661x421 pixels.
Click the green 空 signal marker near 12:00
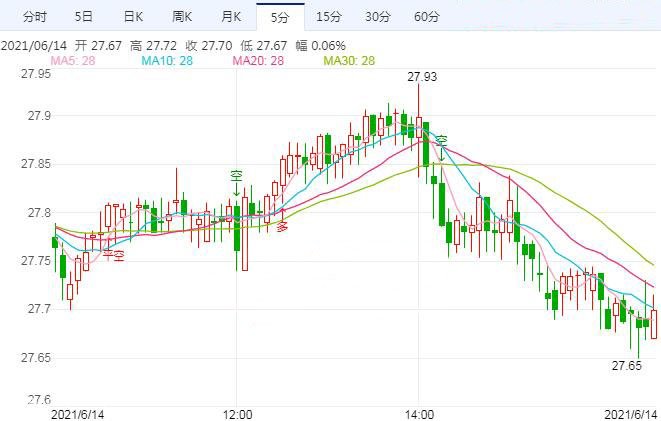click(236, 177)
